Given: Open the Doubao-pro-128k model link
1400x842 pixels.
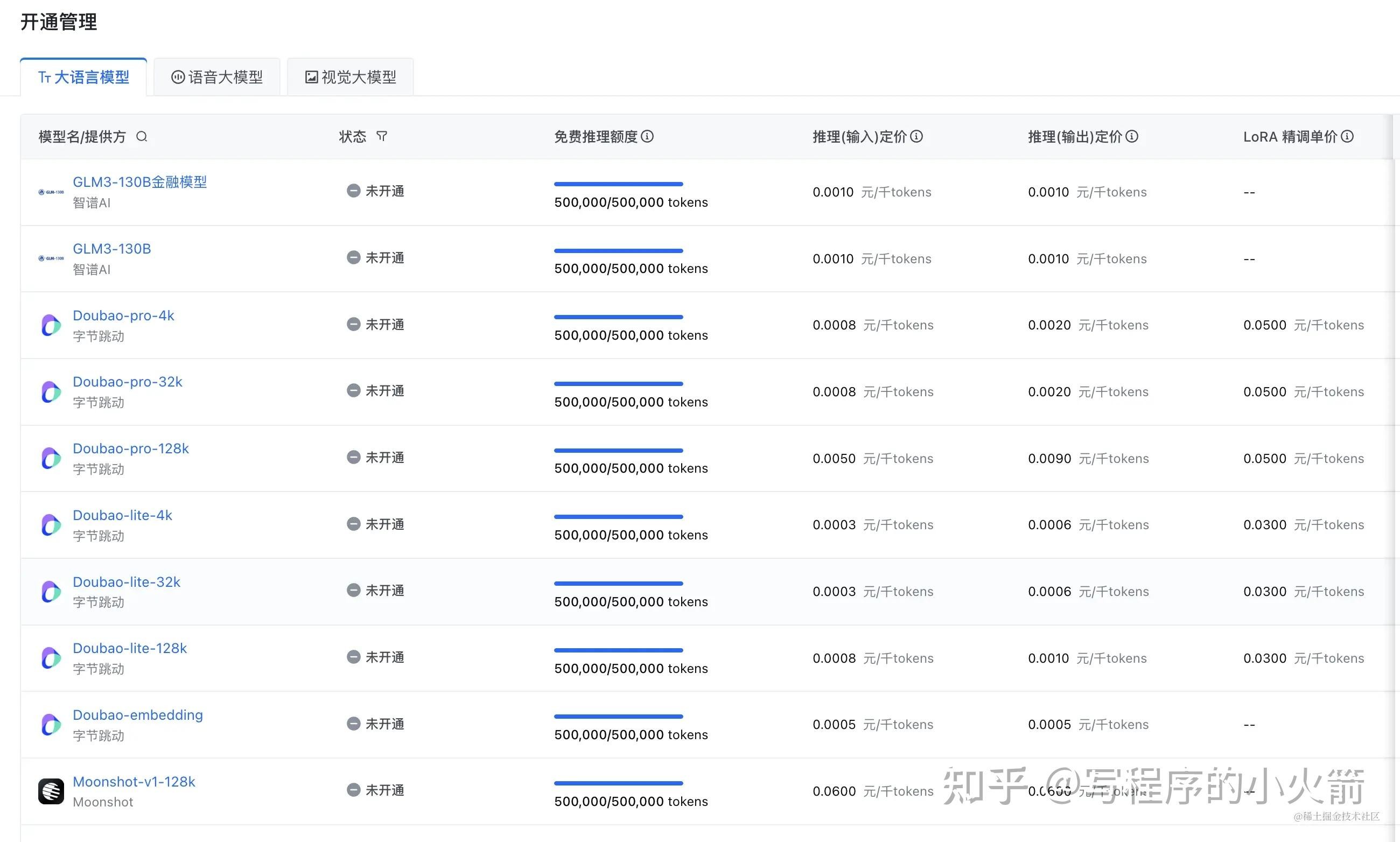Looking at the screenshot, I should click(130, 449).
